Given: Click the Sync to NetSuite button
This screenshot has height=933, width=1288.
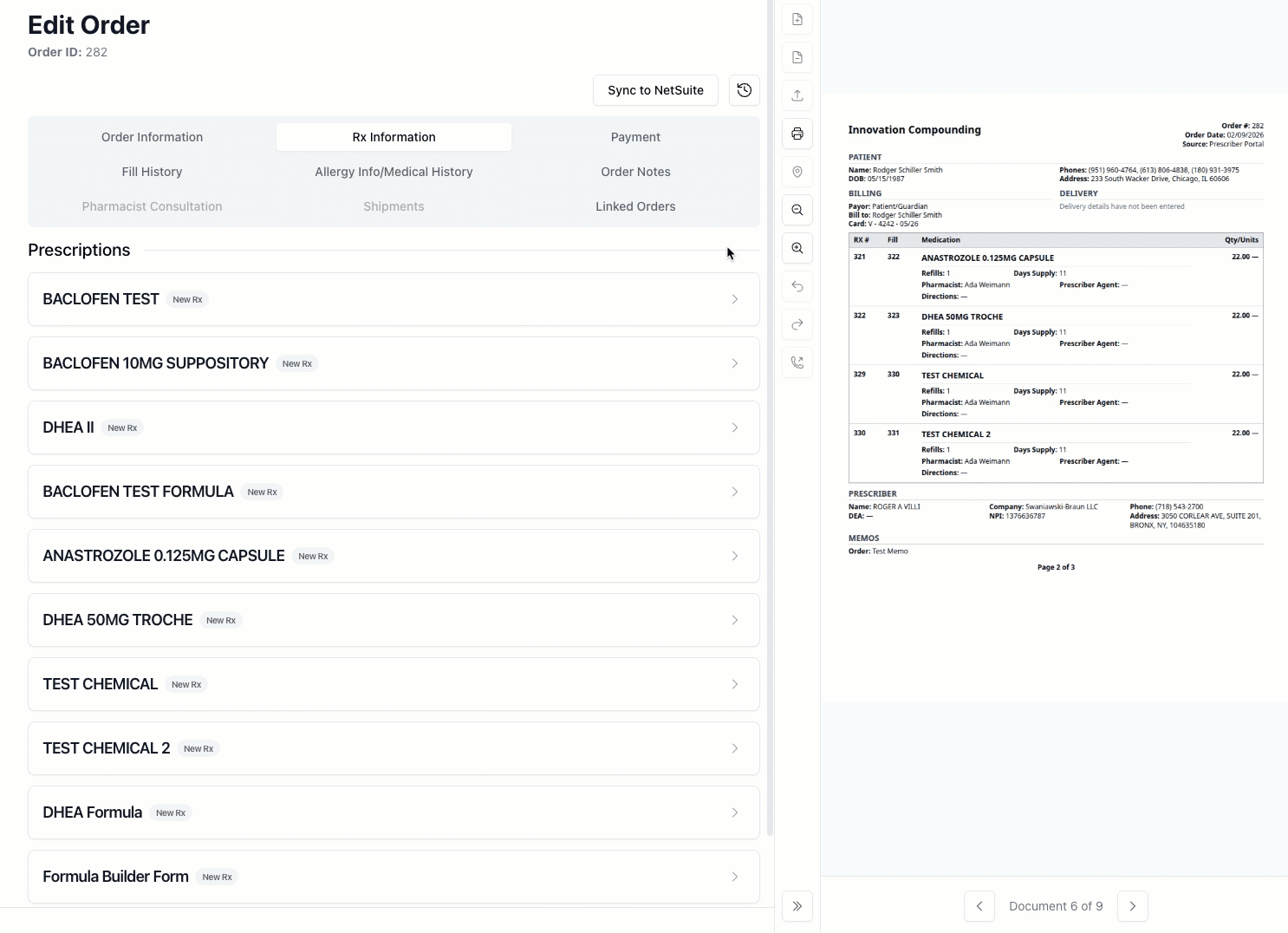Looking at the screenshot, I should point(655,89).
